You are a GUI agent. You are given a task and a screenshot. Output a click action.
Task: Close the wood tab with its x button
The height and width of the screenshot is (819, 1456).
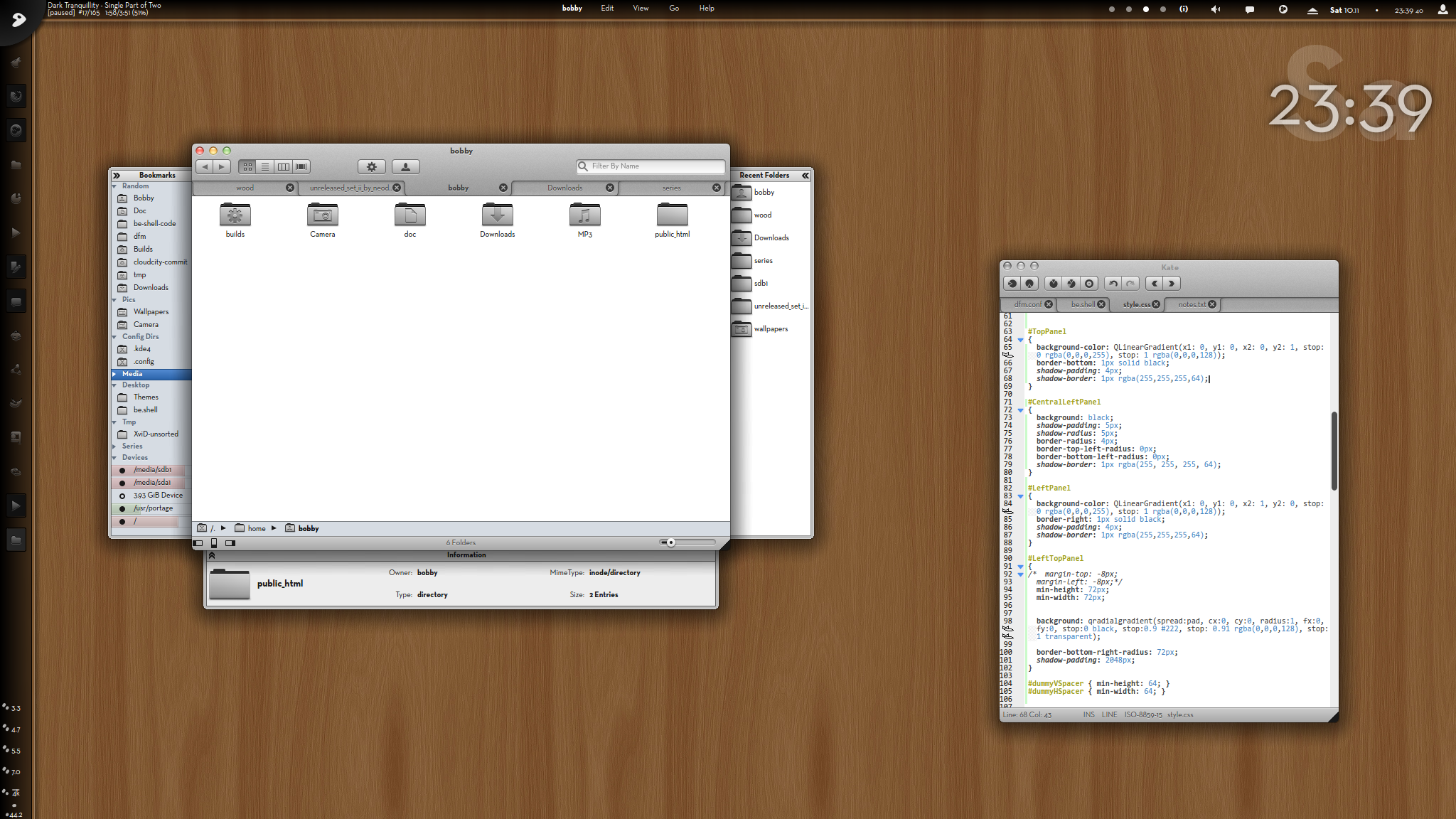pos(290,188)
